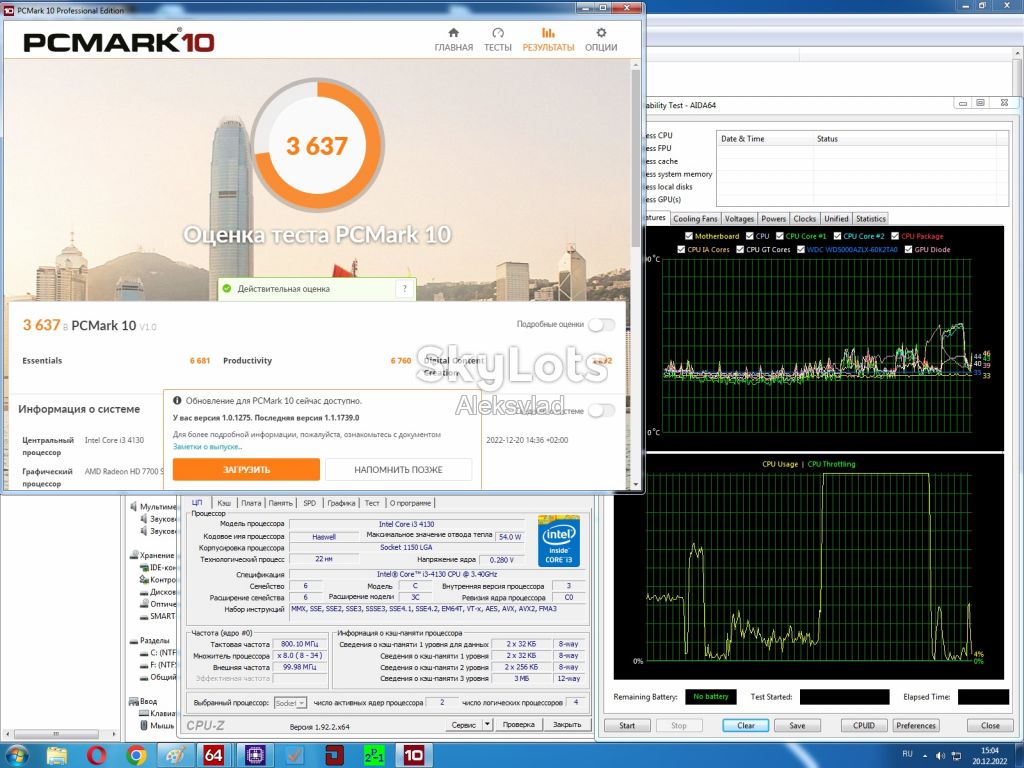
Task: Click the НАПОМНИТЬ ПОЗЖЕ button
Action: tap(398, 470)
